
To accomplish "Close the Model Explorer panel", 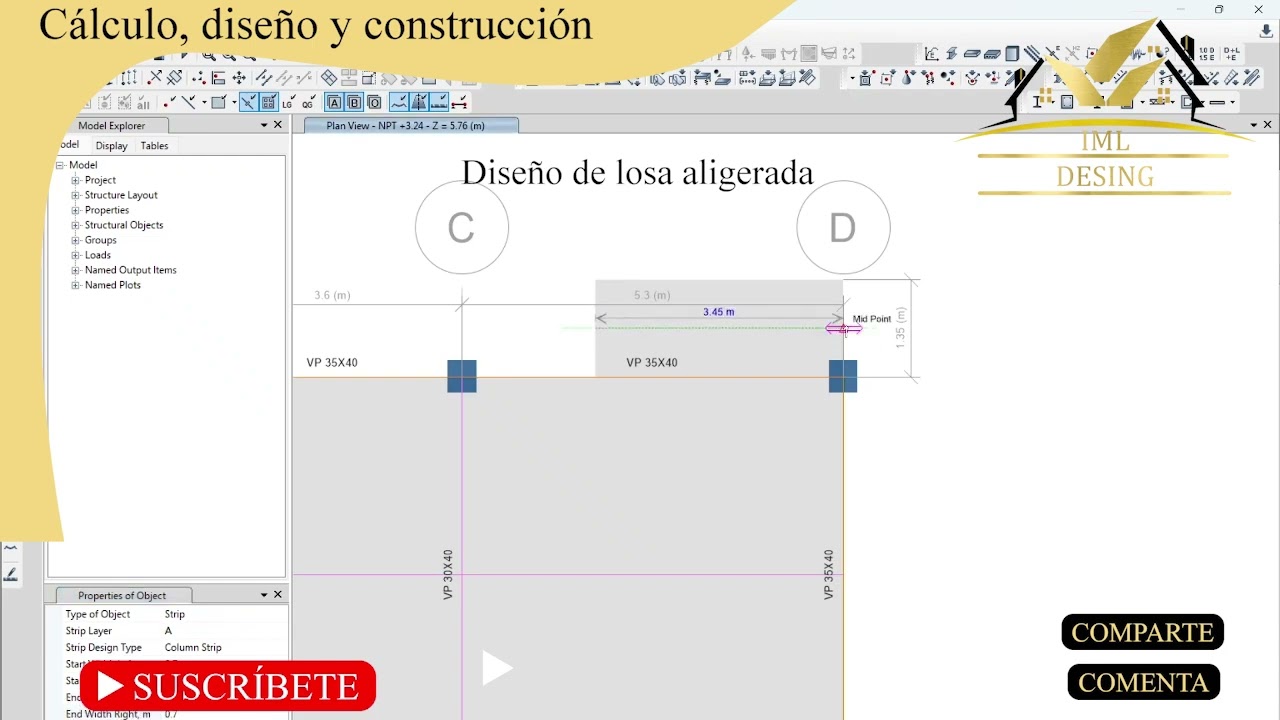I will [278, 125].
